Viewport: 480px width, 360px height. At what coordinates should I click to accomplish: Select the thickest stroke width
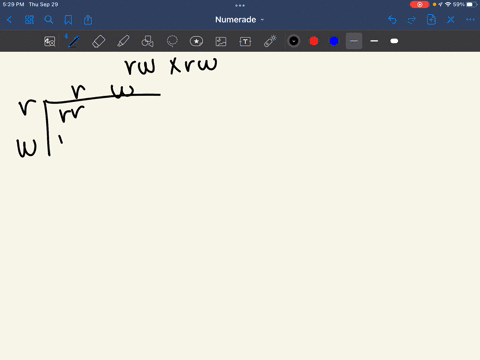pyautogui.click(x=394, y=41)
